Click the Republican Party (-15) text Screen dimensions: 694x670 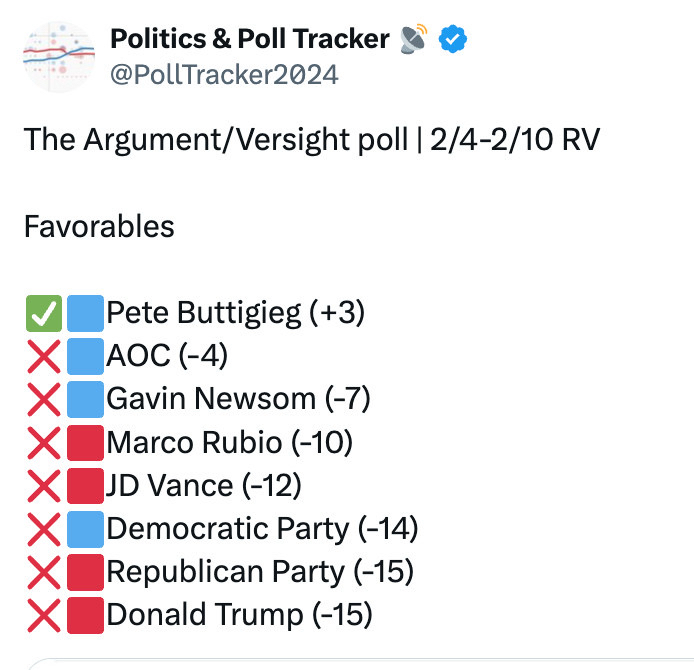[260, 572]
